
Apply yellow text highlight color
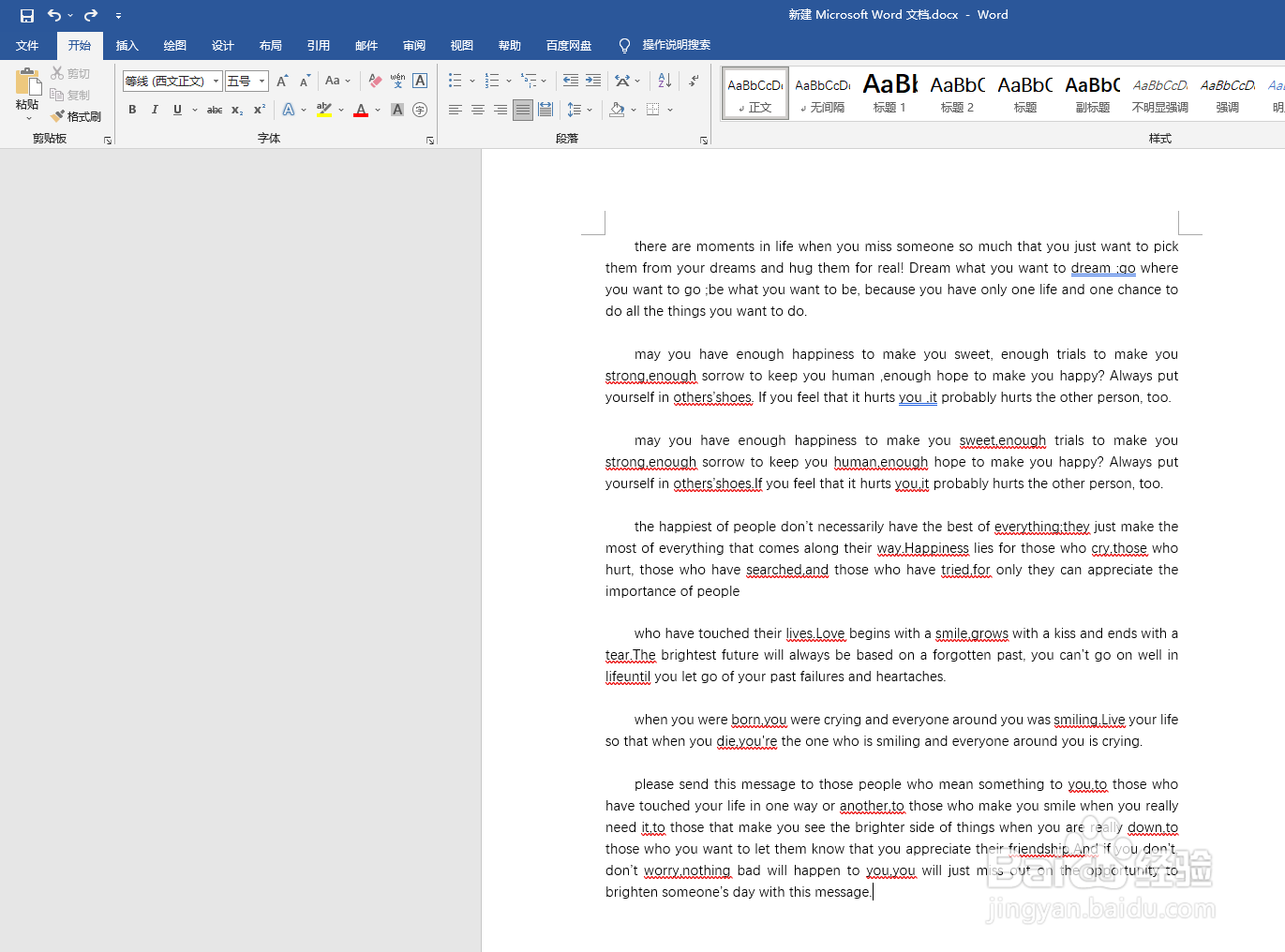324,110
